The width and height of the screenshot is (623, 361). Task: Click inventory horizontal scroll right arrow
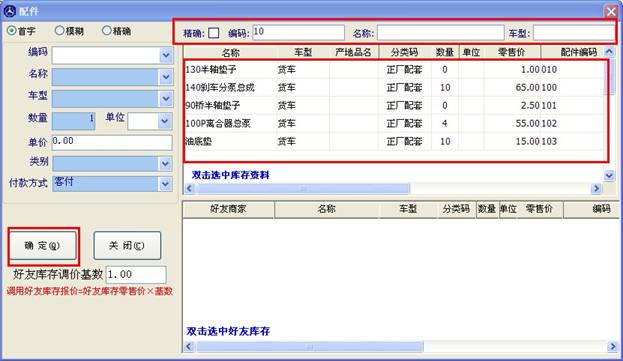click(x=596, y=188)
